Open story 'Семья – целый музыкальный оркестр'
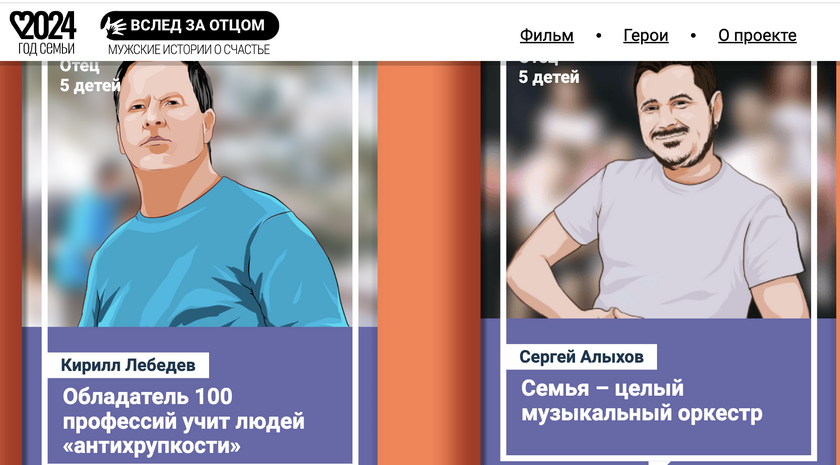The image size is (840, 465). 641,400
